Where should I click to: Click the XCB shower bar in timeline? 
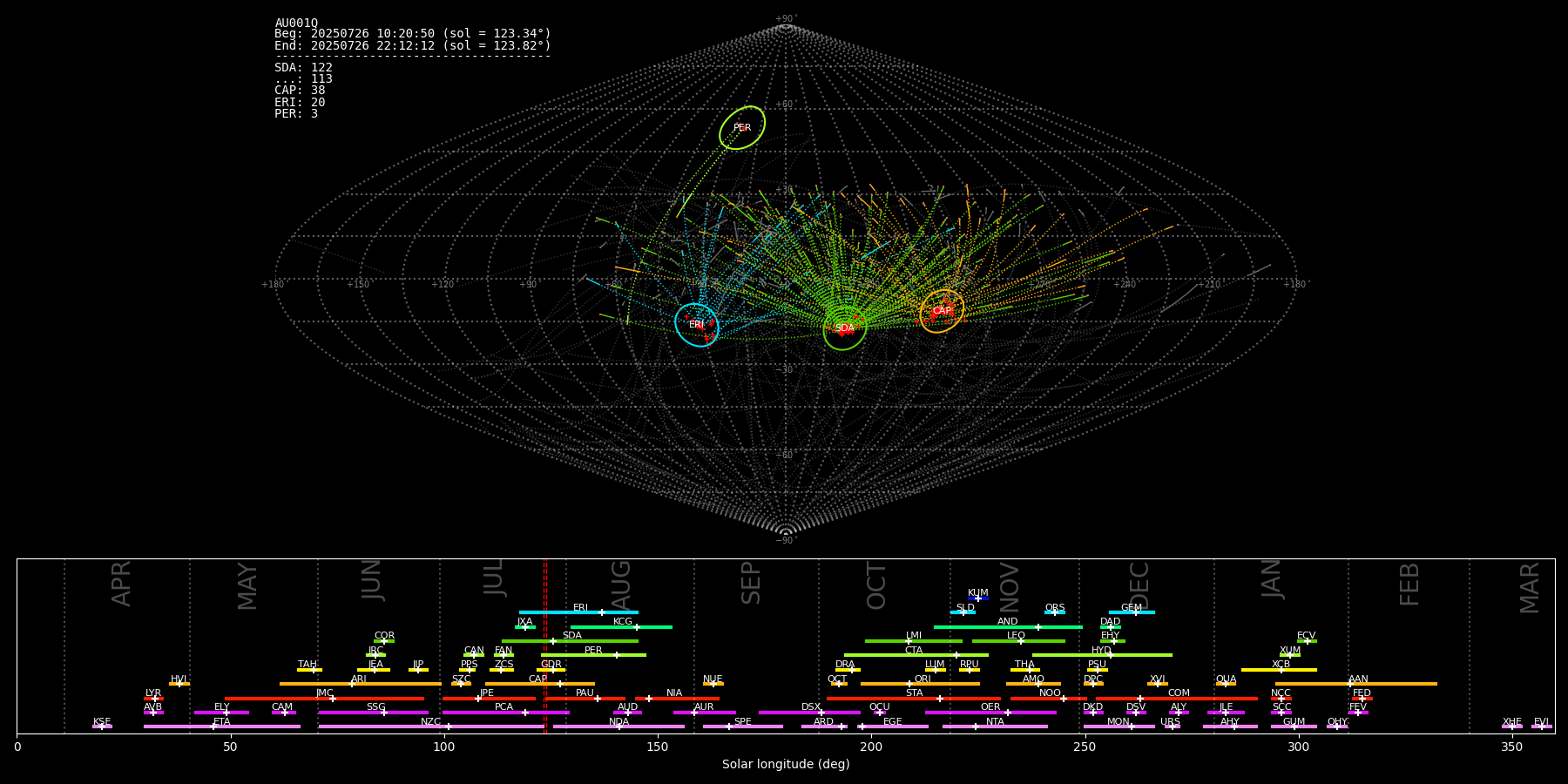point(1279,670)
